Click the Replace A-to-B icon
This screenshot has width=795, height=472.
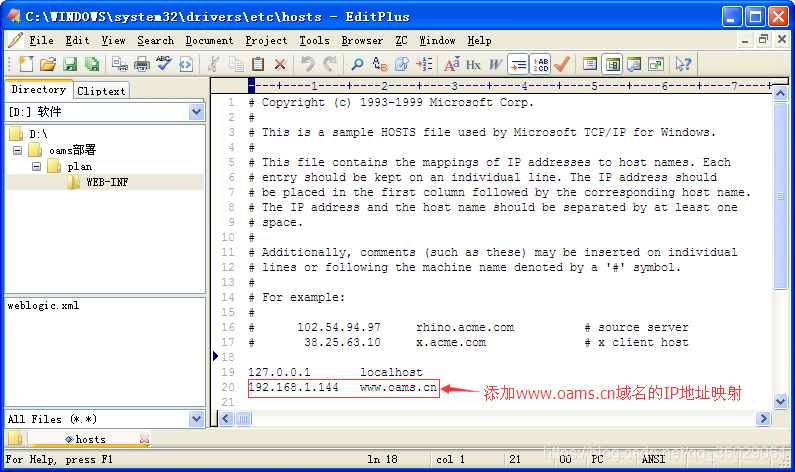(x=380, y=64)
